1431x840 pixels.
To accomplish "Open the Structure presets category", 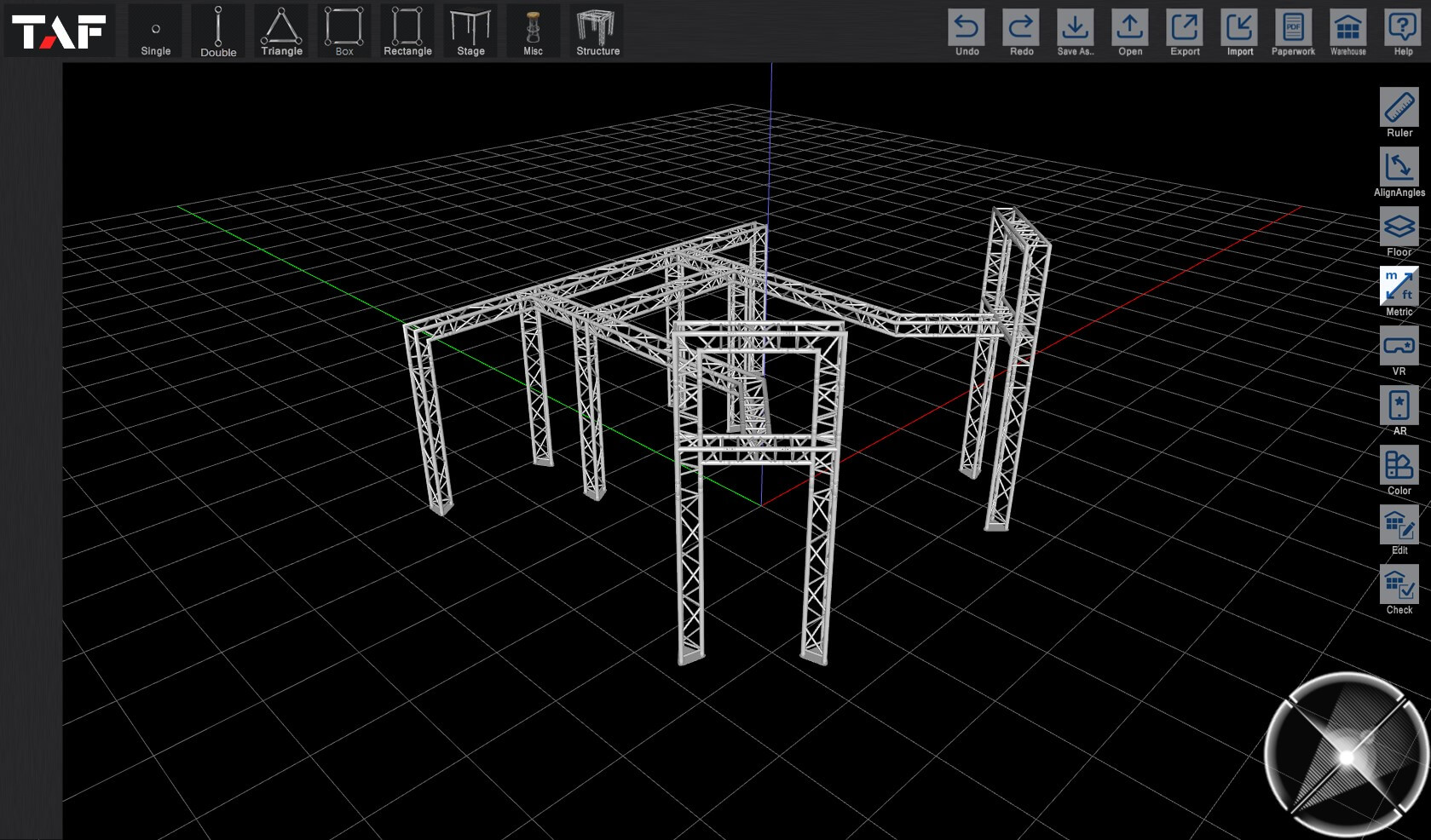I will point(597,32).
